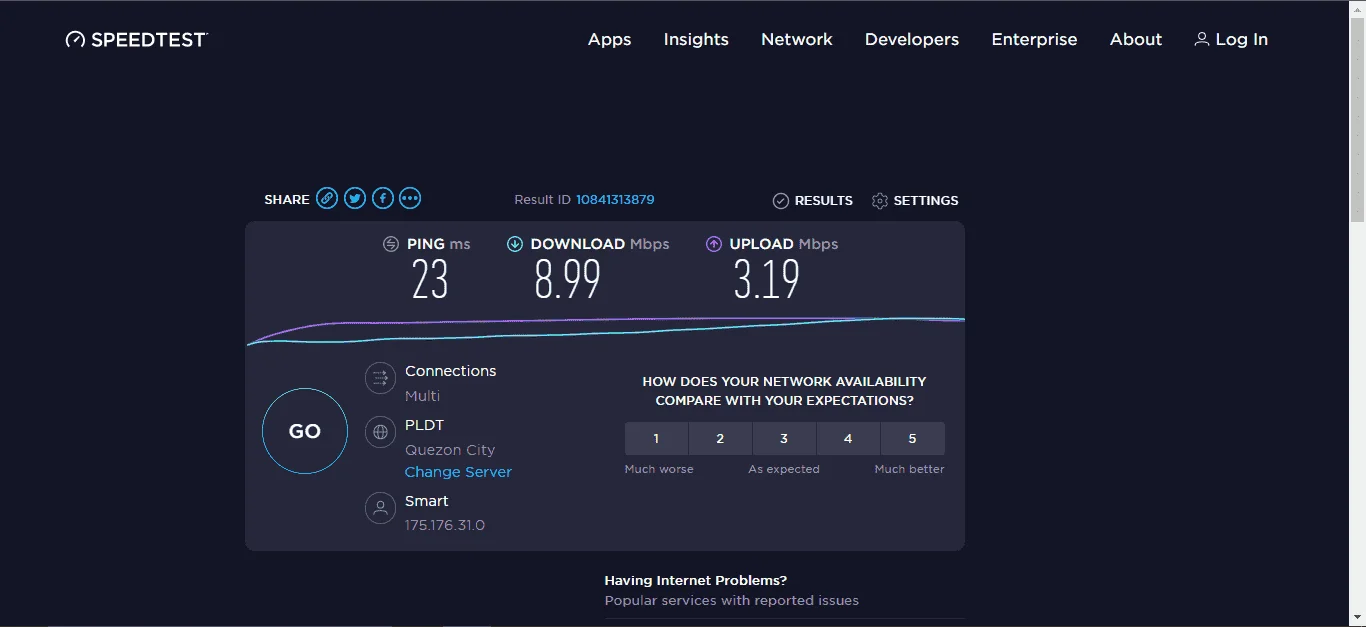Viewport: 1366px width, 627px height.
Task: Rate network availability as 5
Action: coord(912,438)
